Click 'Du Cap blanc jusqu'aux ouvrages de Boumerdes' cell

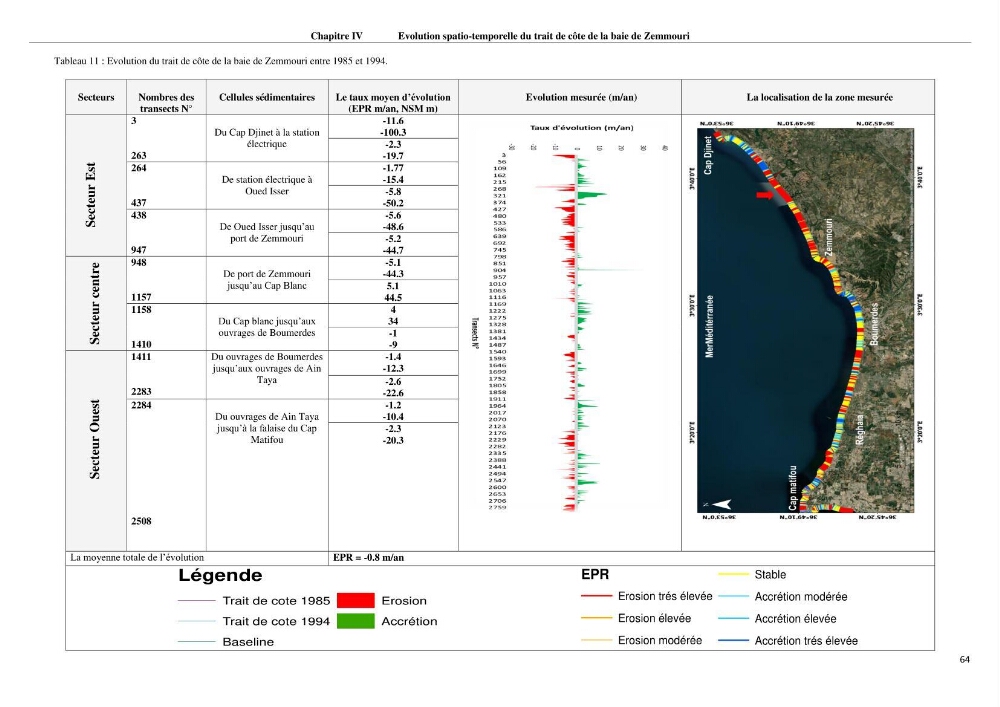(x=267, y=327)
